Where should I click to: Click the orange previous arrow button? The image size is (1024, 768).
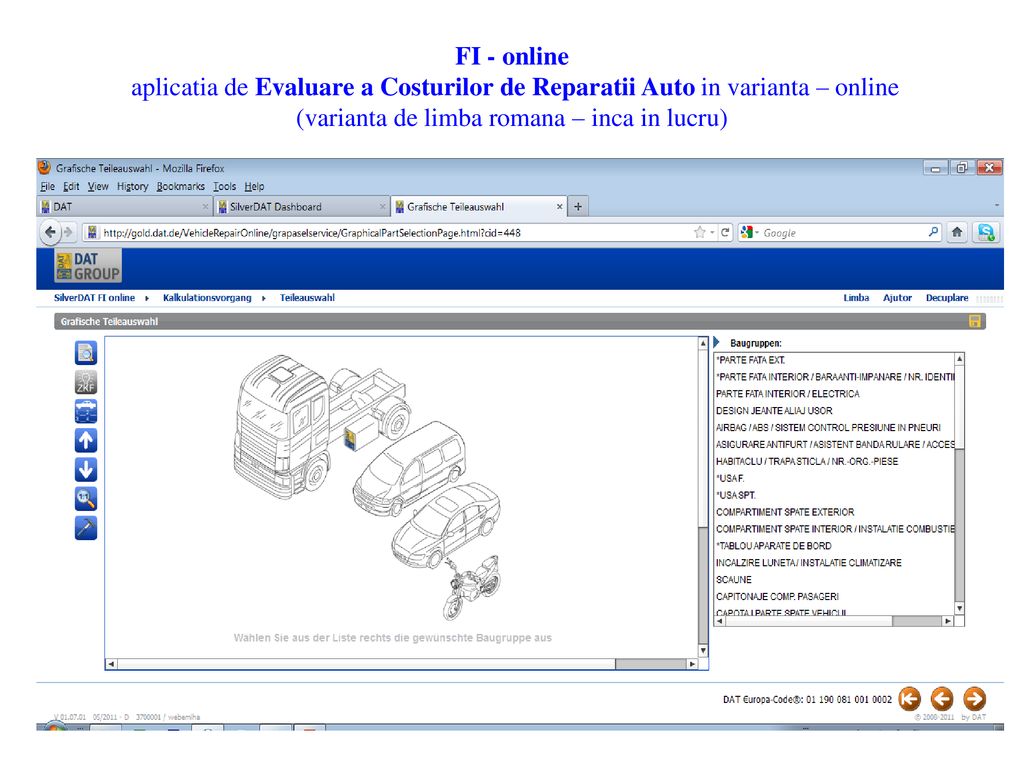click(x=942, y=699)
